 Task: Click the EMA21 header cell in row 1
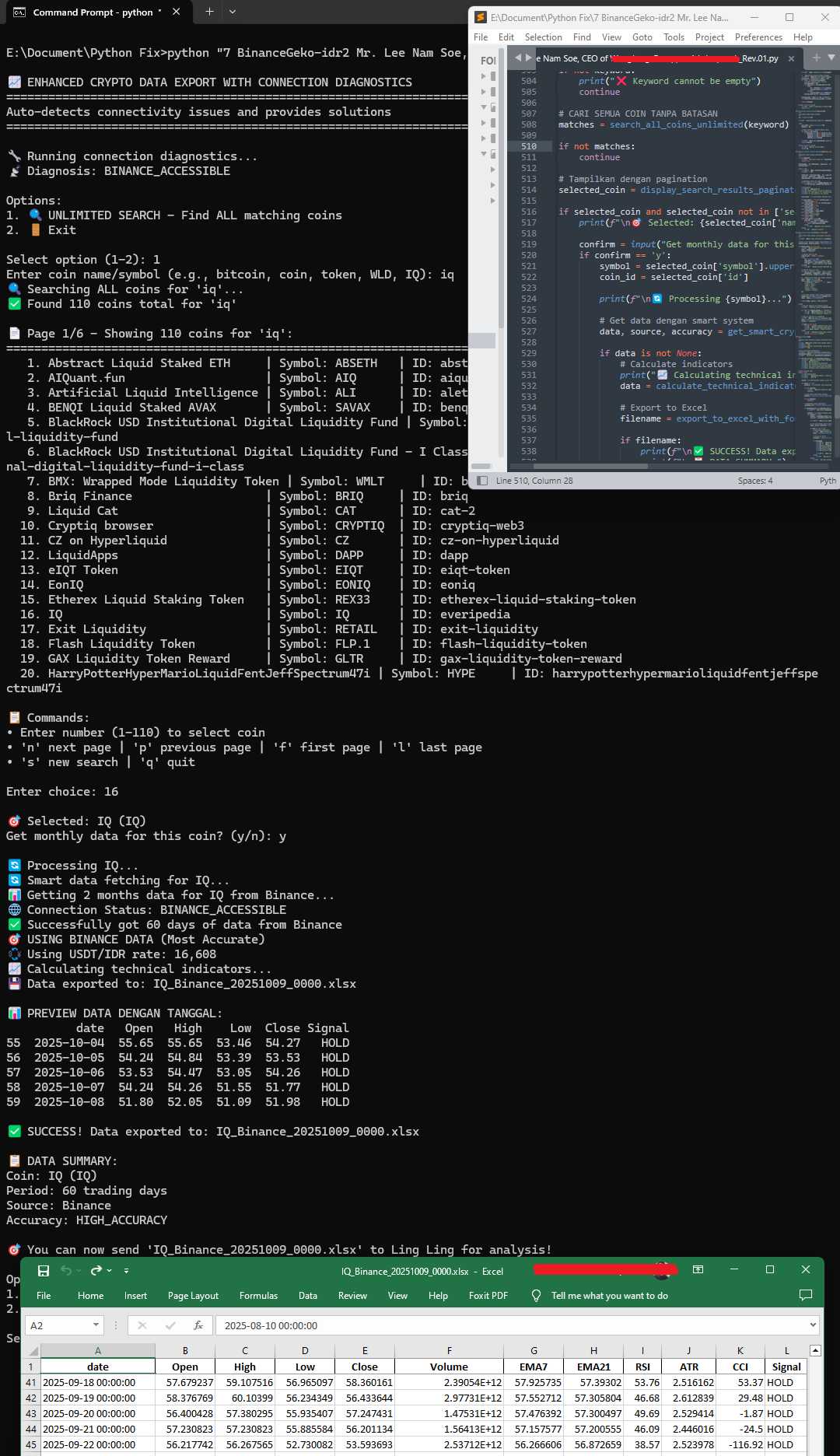click(x=593, y=1367)
